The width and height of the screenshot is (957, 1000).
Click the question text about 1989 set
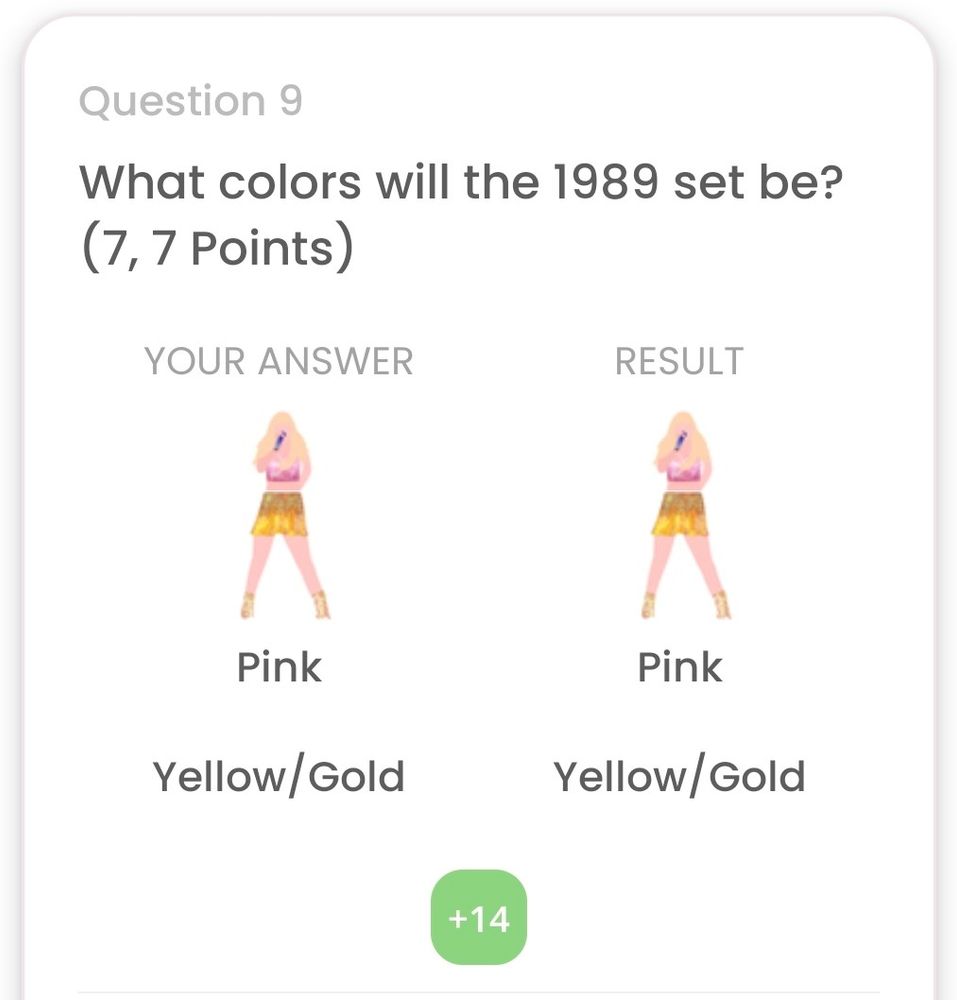point(461,182)
